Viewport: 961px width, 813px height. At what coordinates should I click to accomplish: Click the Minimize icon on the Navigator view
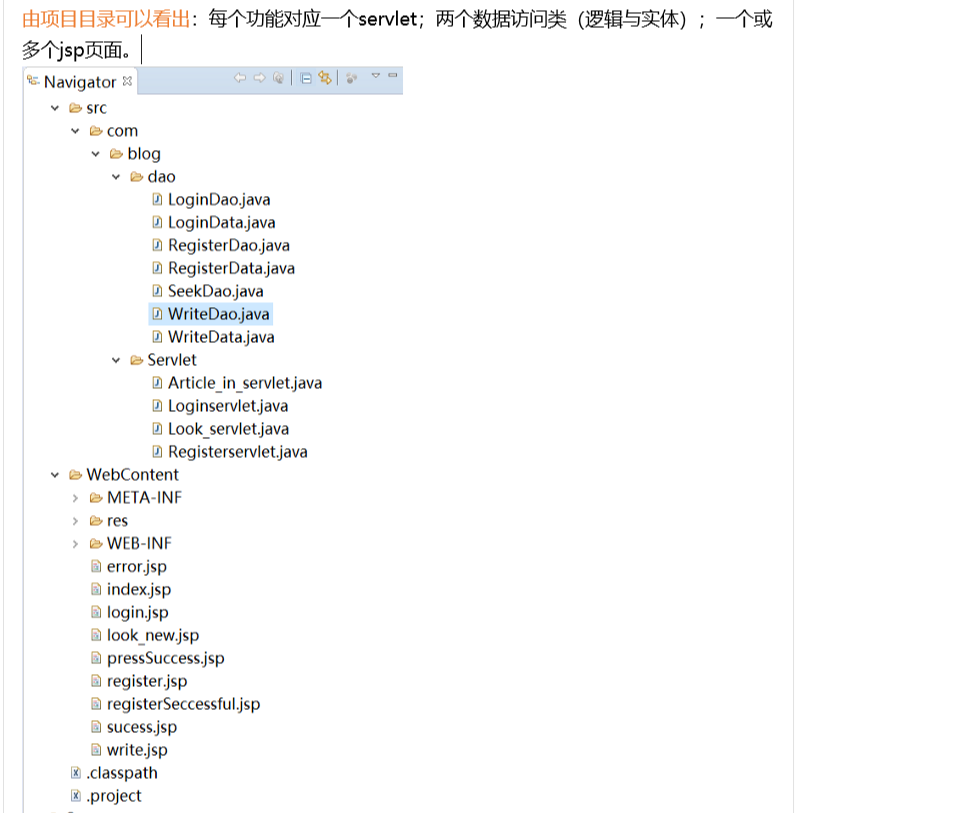[x=394, y=78]
